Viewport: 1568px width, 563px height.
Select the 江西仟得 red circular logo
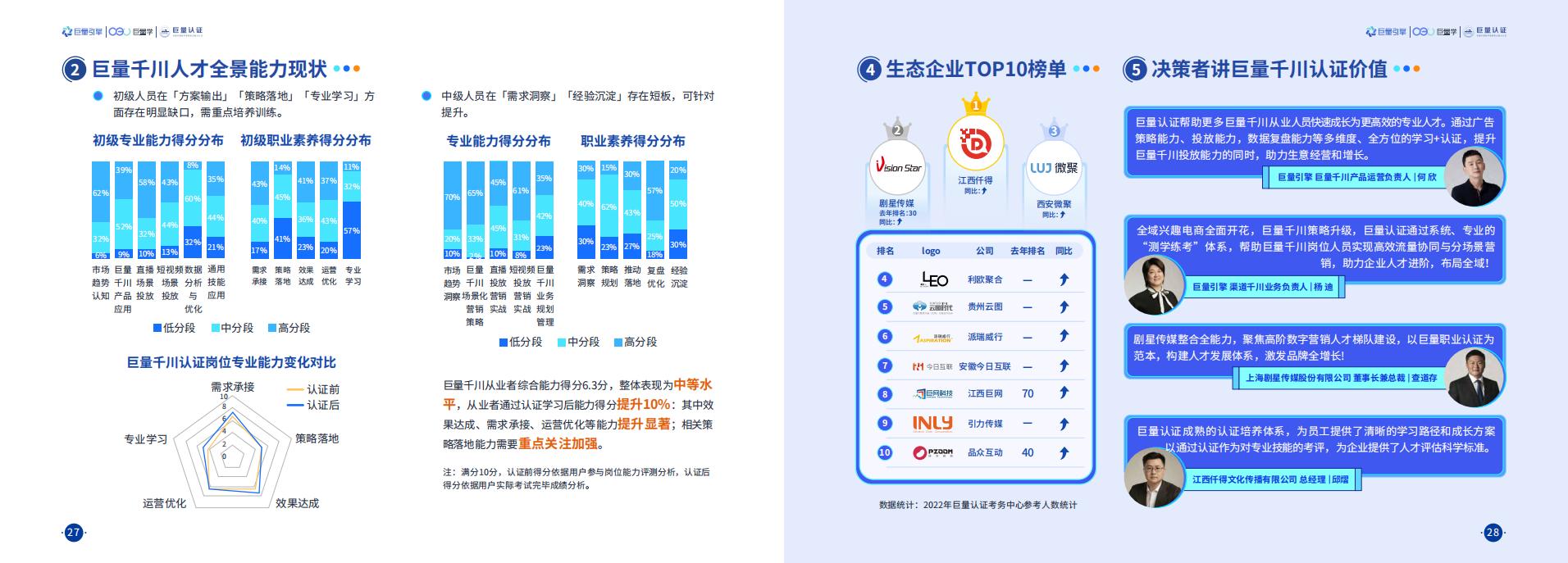tap(975, 144)
